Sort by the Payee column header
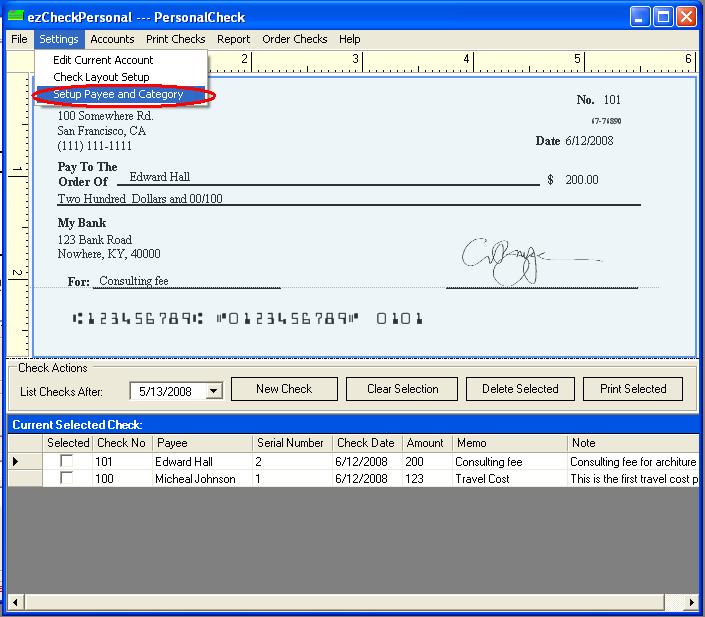Screen dimensions: 705x617 point(202,443)
